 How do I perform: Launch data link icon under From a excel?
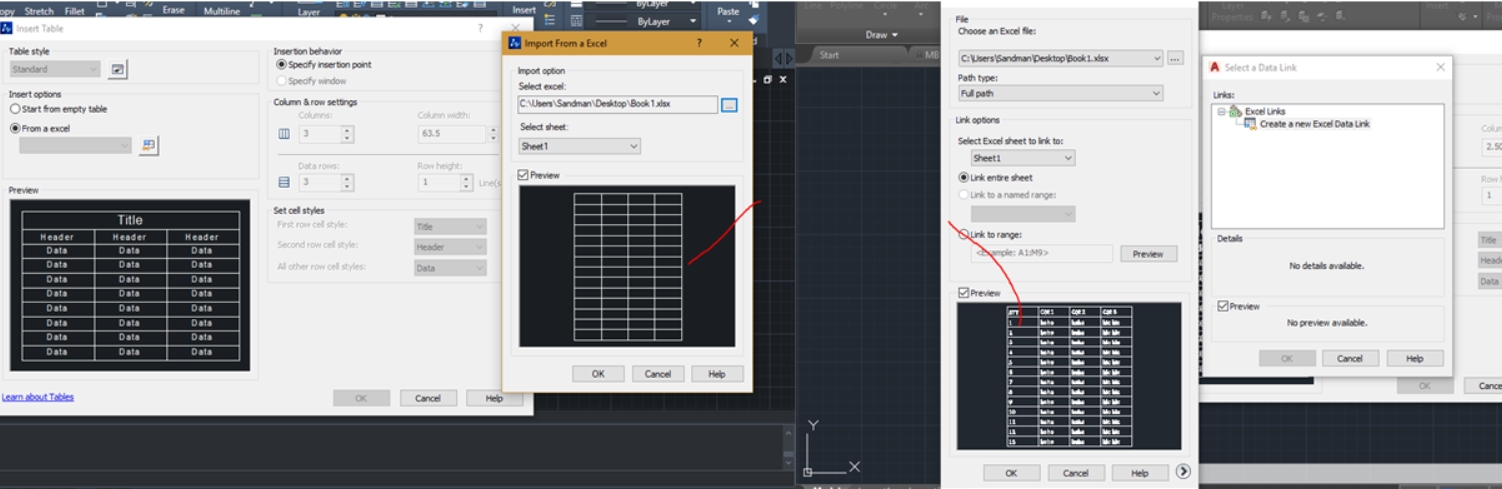point(149,146)
